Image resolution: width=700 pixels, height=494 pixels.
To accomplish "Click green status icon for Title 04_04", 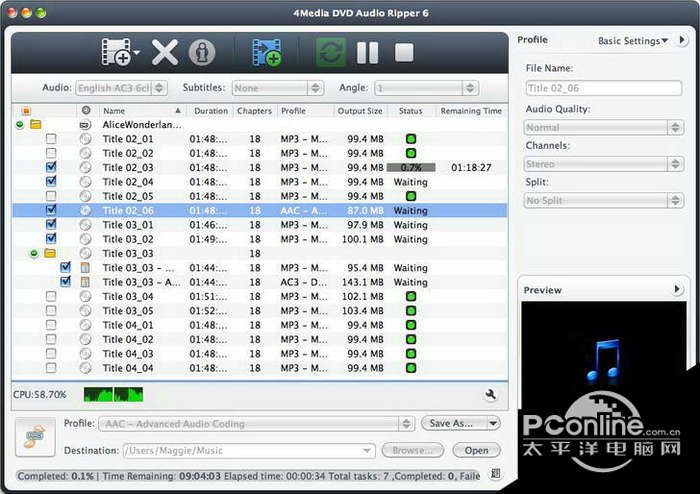I will 411,368.
